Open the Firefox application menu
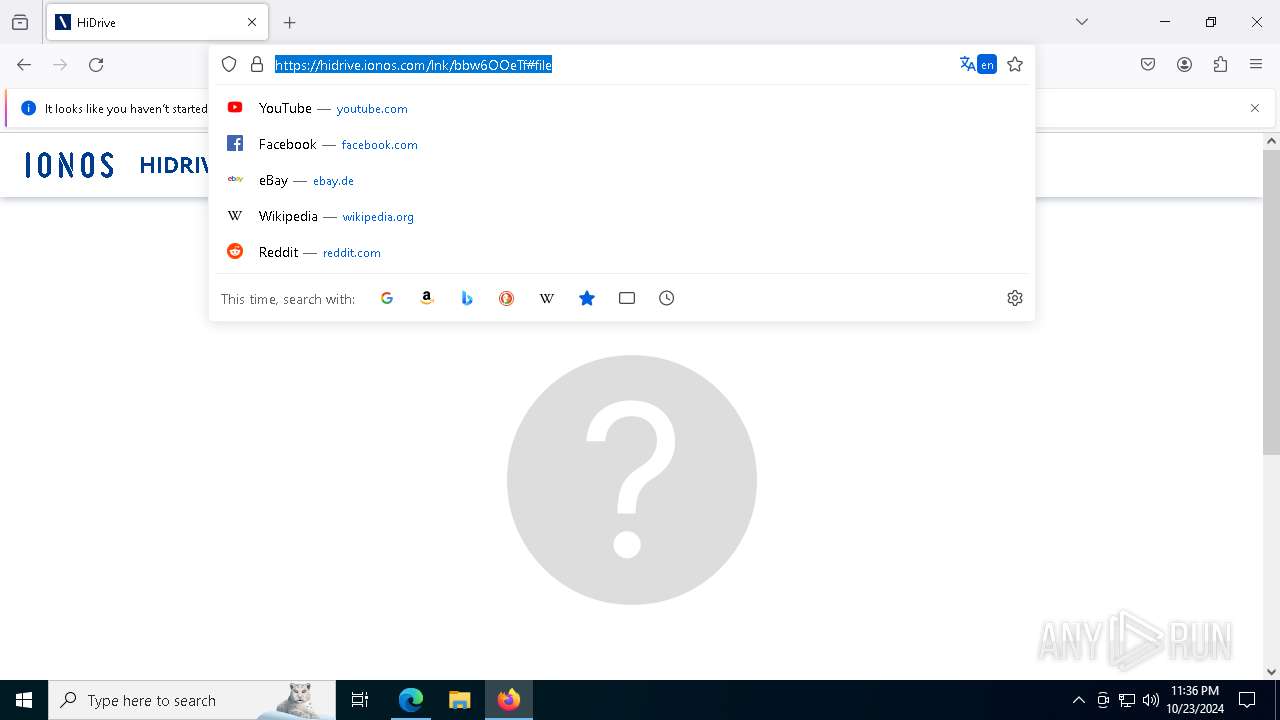Viewport: 1280px width, 720px height. (x=1256, y=65)
